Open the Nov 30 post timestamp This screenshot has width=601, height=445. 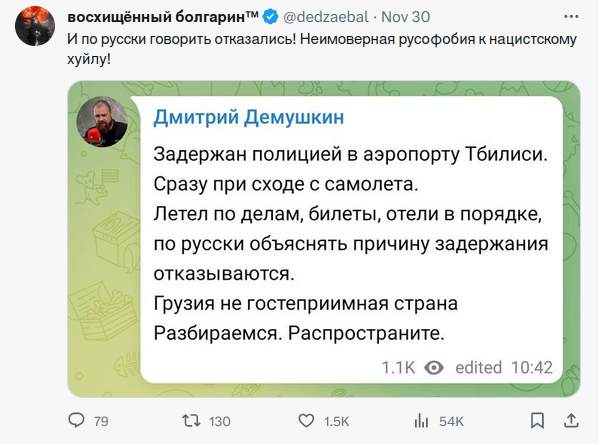point(406,17)
